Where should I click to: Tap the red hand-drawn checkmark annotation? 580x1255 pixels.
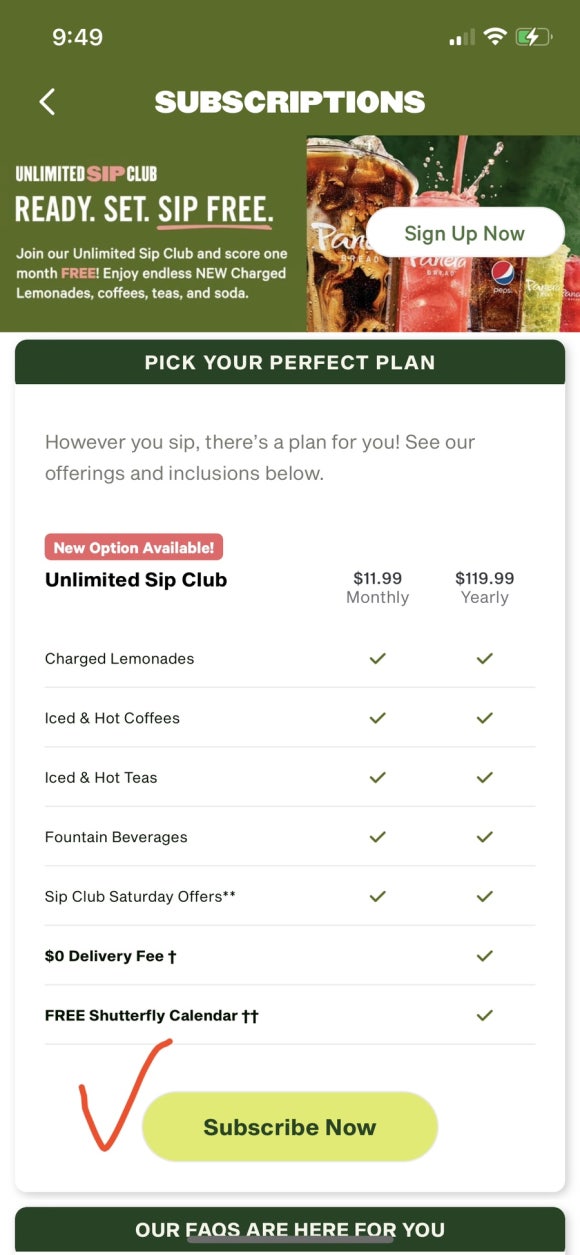point(122,1094)
